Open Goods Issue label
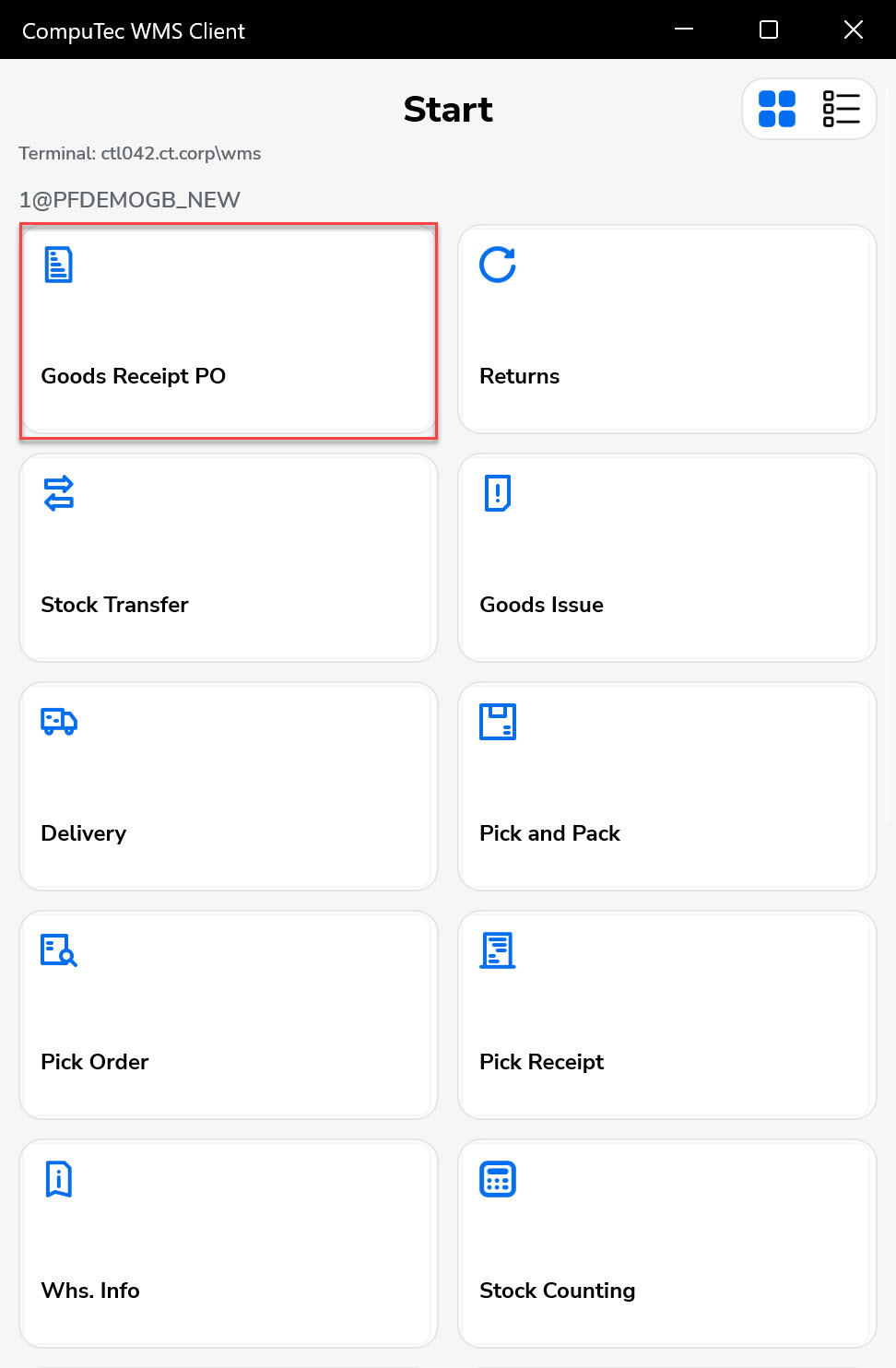Viewport: 896px width, 1368px height. point(542,605)
